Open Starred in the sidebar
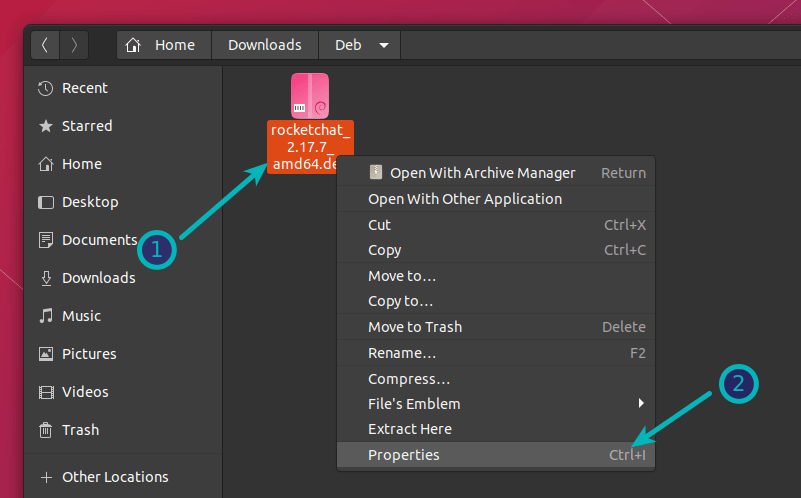This screenshot has height=498, width=801. click(x=87, y=126)
